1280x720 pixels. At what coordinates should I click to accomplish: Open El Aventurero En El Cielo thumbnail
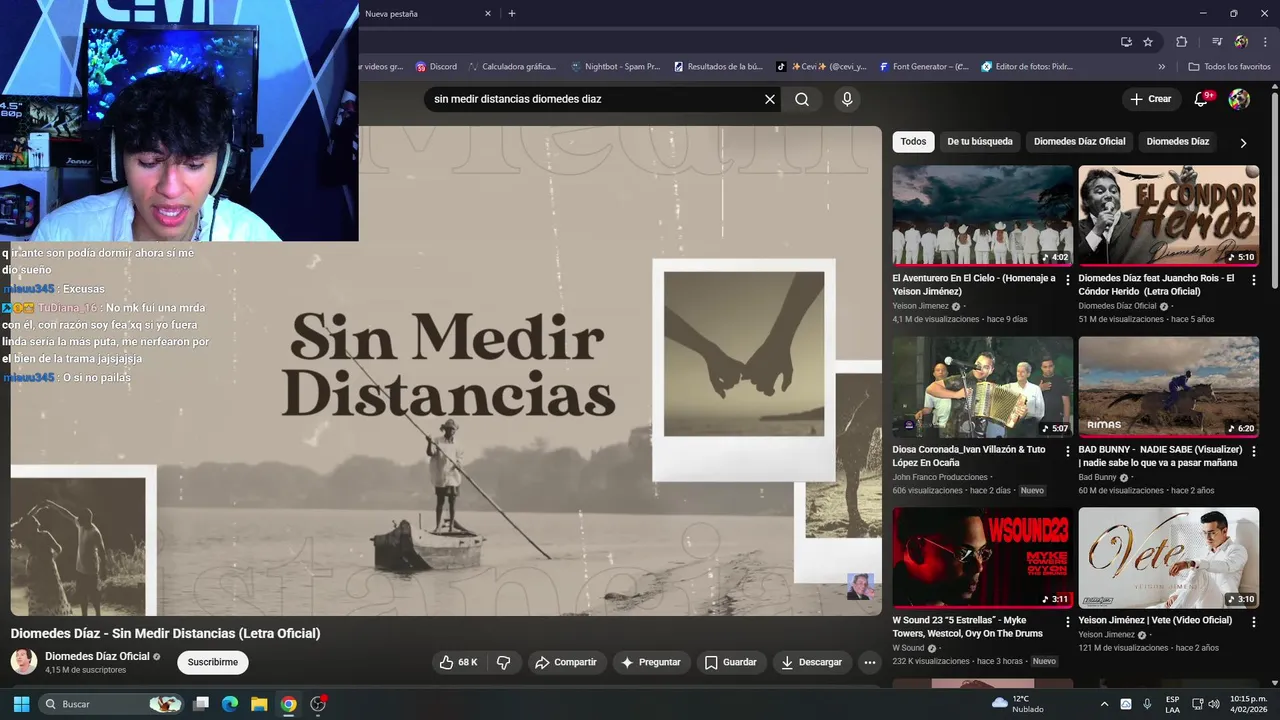tap(982, 215)
